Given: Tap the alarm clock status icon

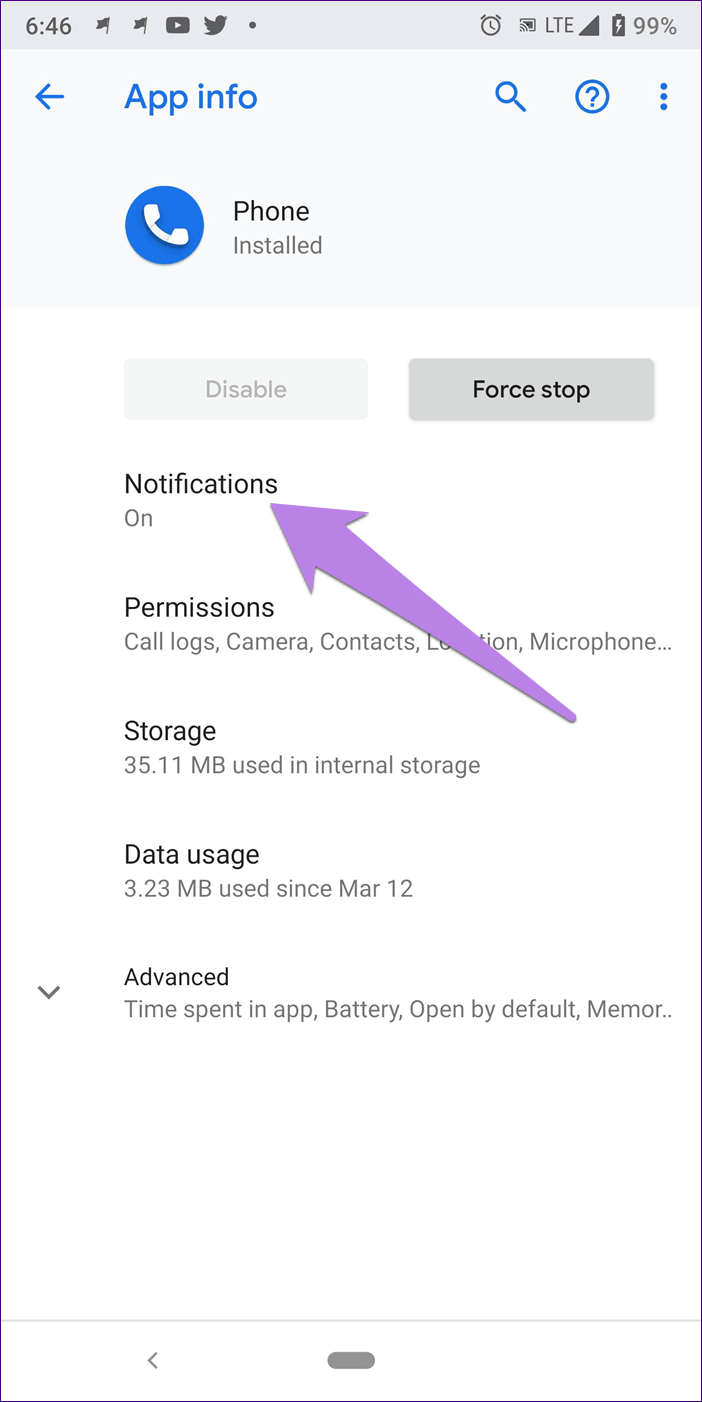Looking at the screenshot, I should coord(491,26).
